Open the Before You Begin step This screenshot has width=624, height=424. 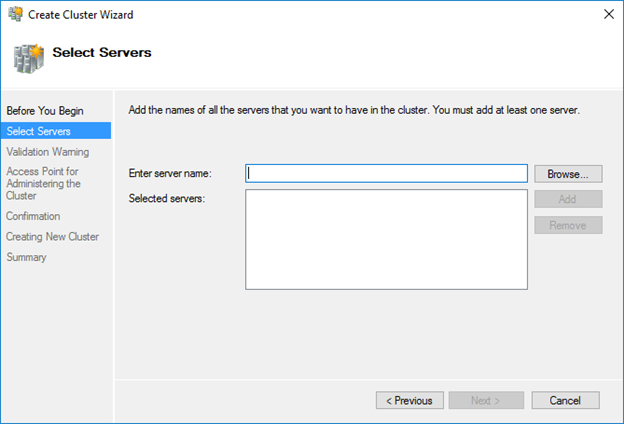pos(45,111)
